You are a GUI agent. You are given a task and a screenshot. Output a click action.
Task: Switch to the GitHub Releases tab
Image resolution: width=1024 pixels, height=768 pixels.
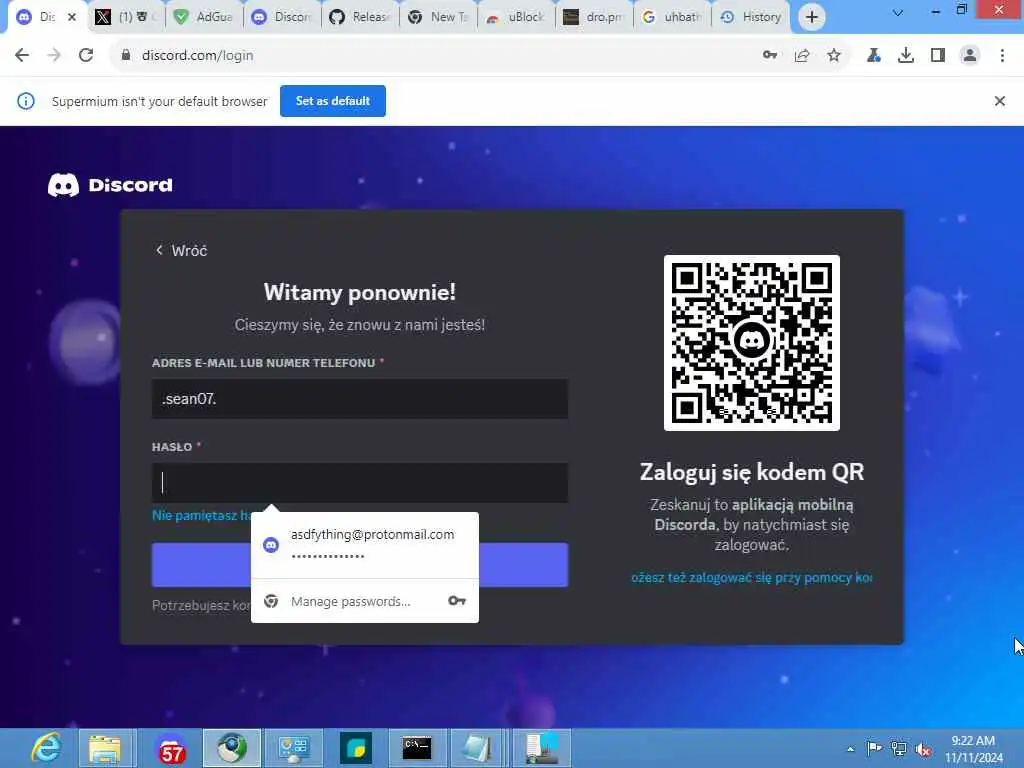(x=360, y=17)
